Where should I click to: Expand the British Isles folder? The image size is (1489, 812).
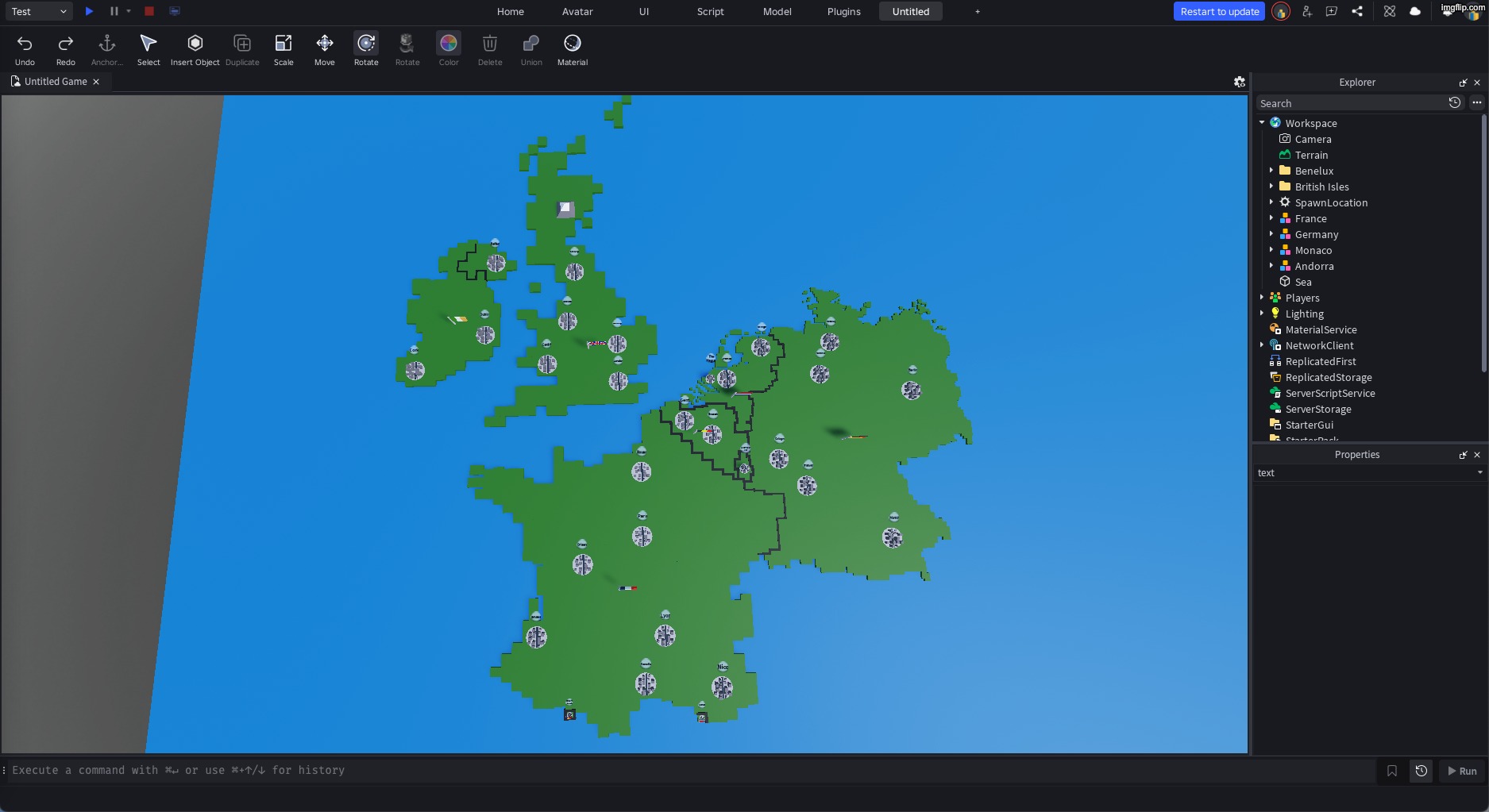[x=1271, y=187]
